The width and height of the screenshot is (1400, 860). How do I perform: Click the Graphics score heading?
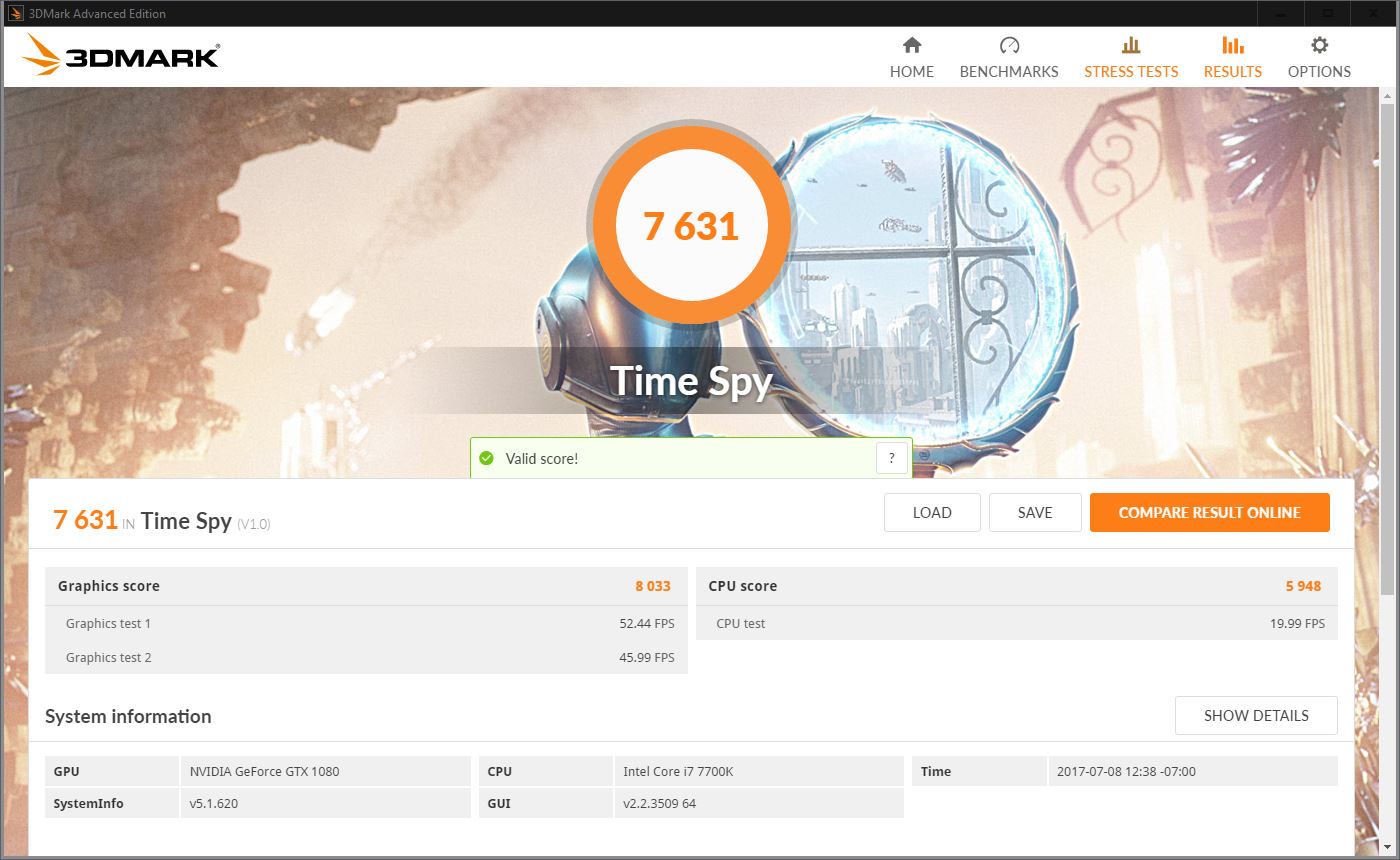pos(108,586)
